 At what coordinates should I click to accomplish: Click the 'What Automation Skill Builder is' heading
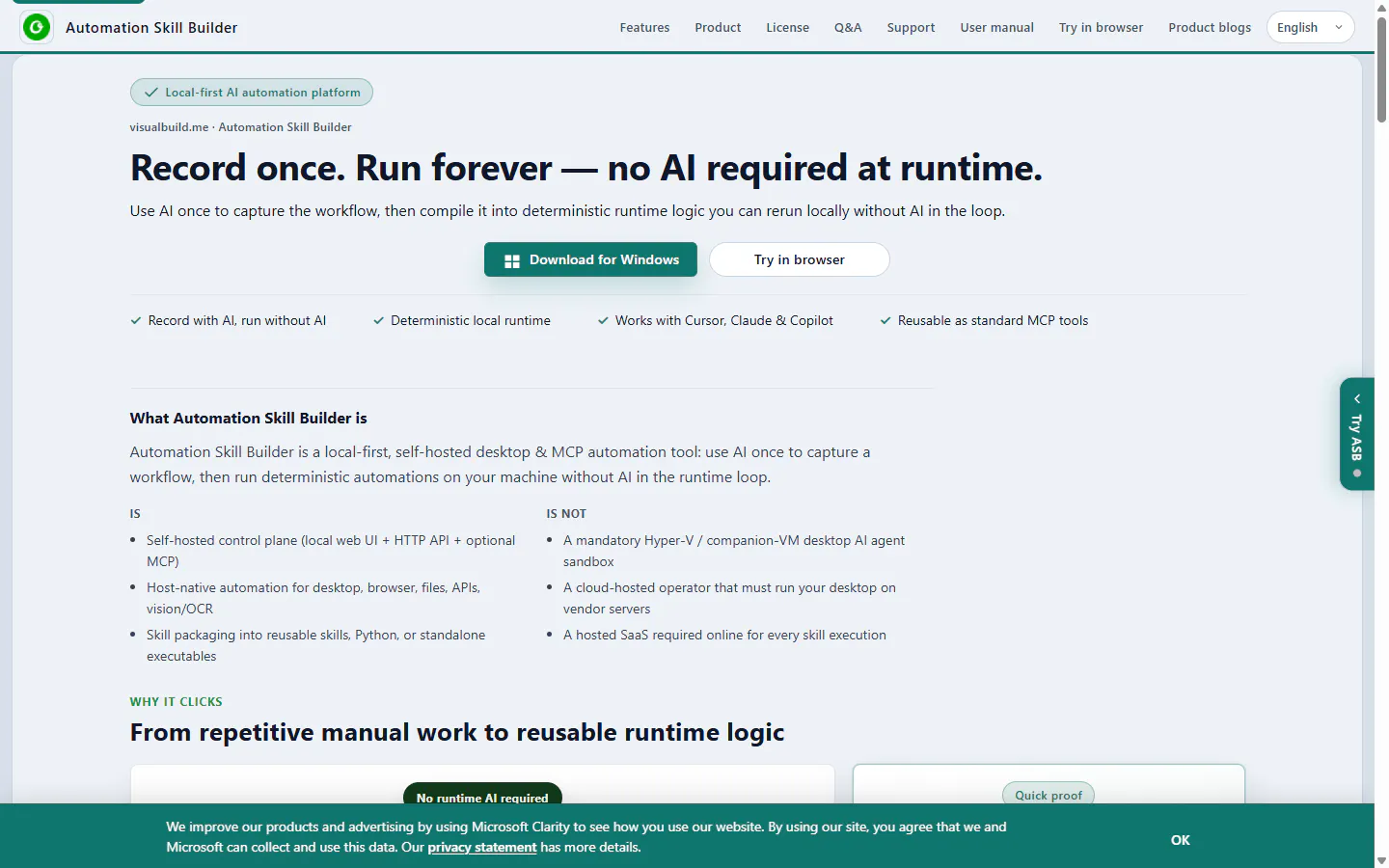point(249,418)
